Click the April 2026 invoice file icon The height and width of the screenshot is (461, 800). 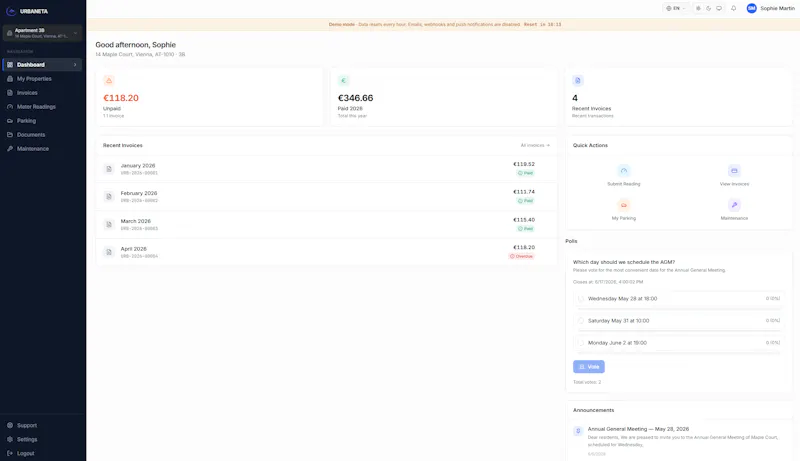pyautogui.click(x=109, y=252)
